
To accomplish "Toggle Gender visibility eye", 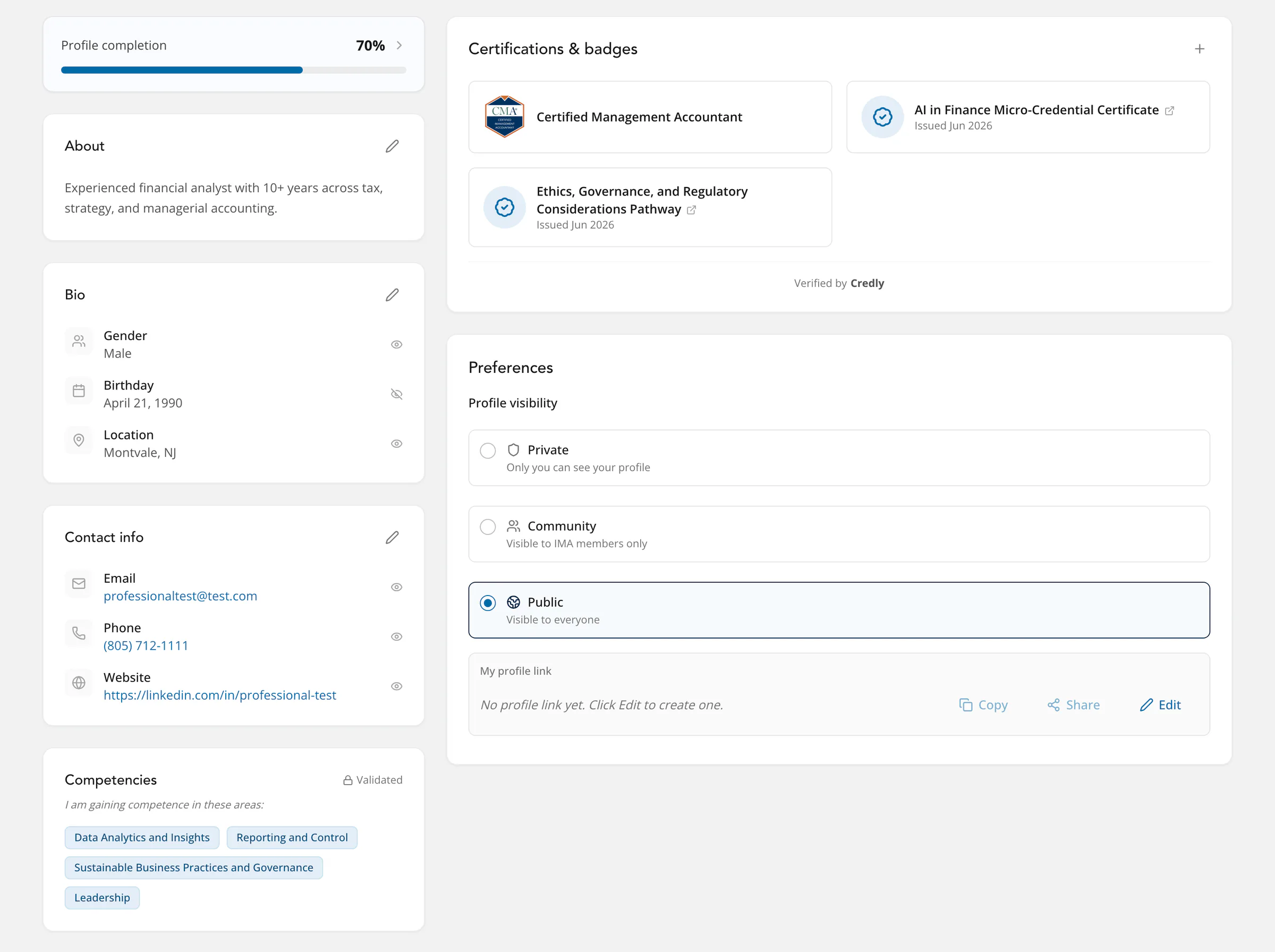I will click(396, 345).
